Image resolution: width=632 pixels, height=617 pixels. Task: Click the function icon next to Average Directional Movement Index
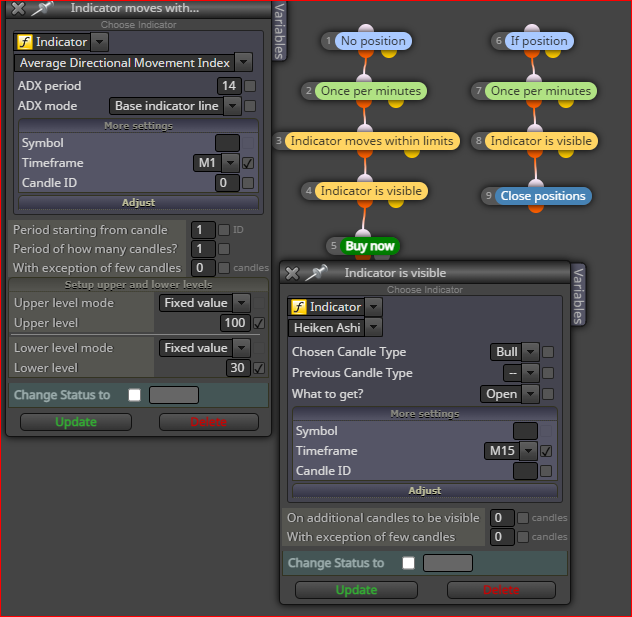click(25, 42)
